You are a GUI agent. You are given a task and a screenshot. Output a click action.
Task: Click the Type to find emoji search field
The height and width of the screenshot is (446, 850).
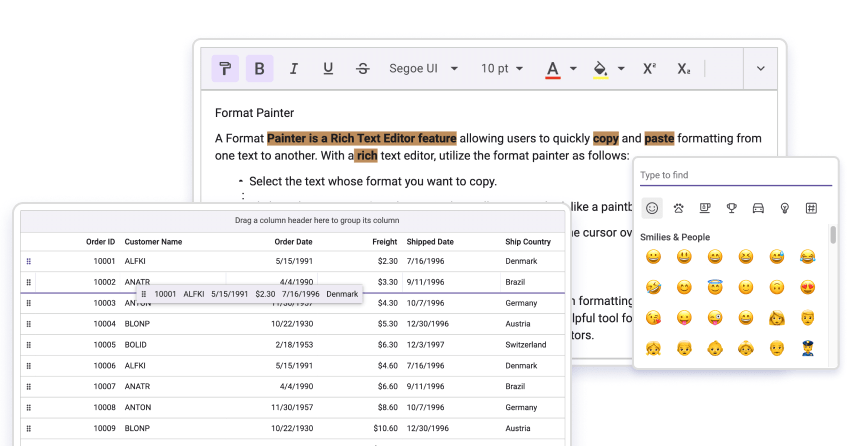click(736, 175)
